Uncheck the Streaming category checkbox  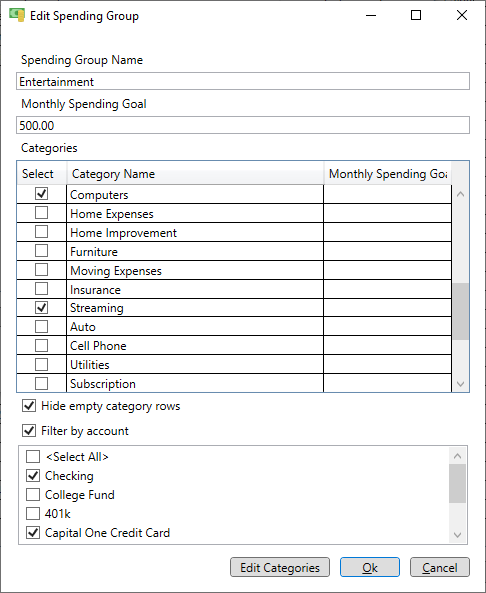point(42,307)
